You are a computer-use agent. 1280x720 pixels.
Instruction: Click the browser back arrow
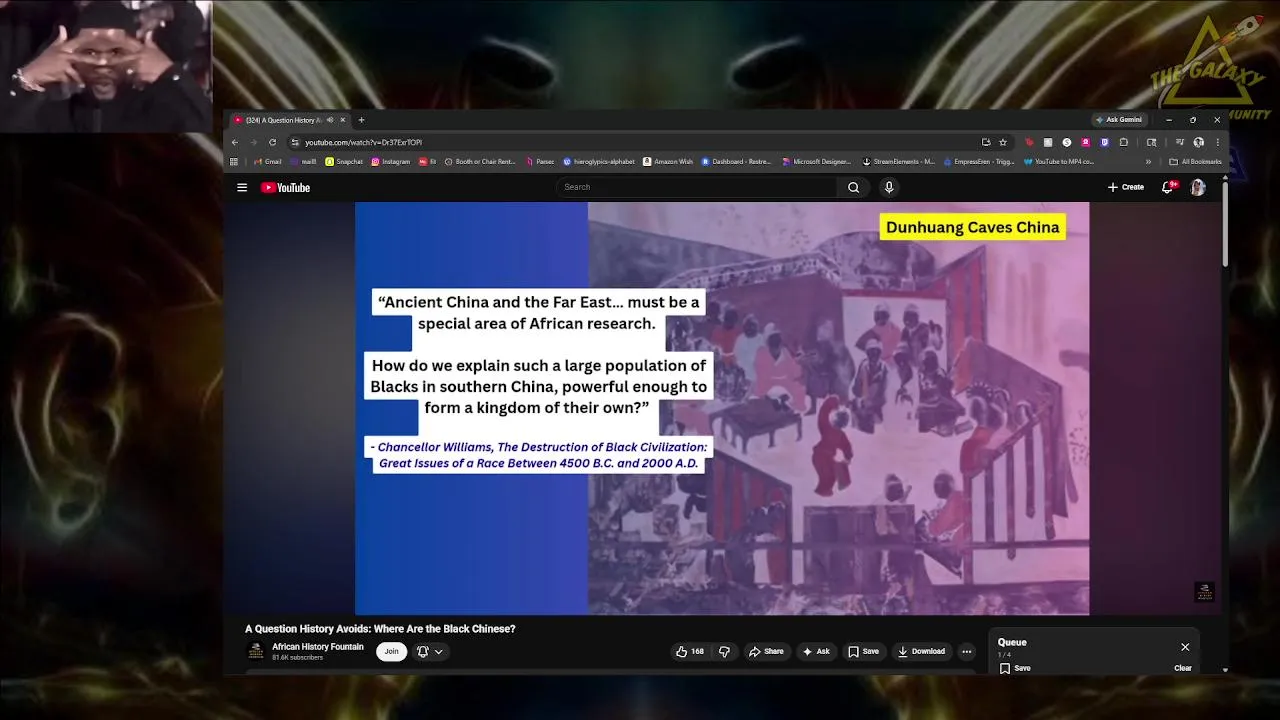click(x=235, y=142)
